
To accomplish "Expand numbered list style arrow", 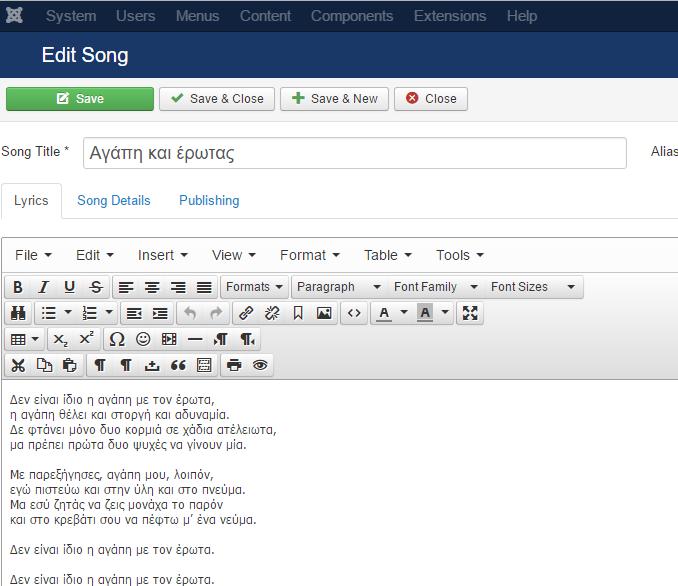I will 109,312.
